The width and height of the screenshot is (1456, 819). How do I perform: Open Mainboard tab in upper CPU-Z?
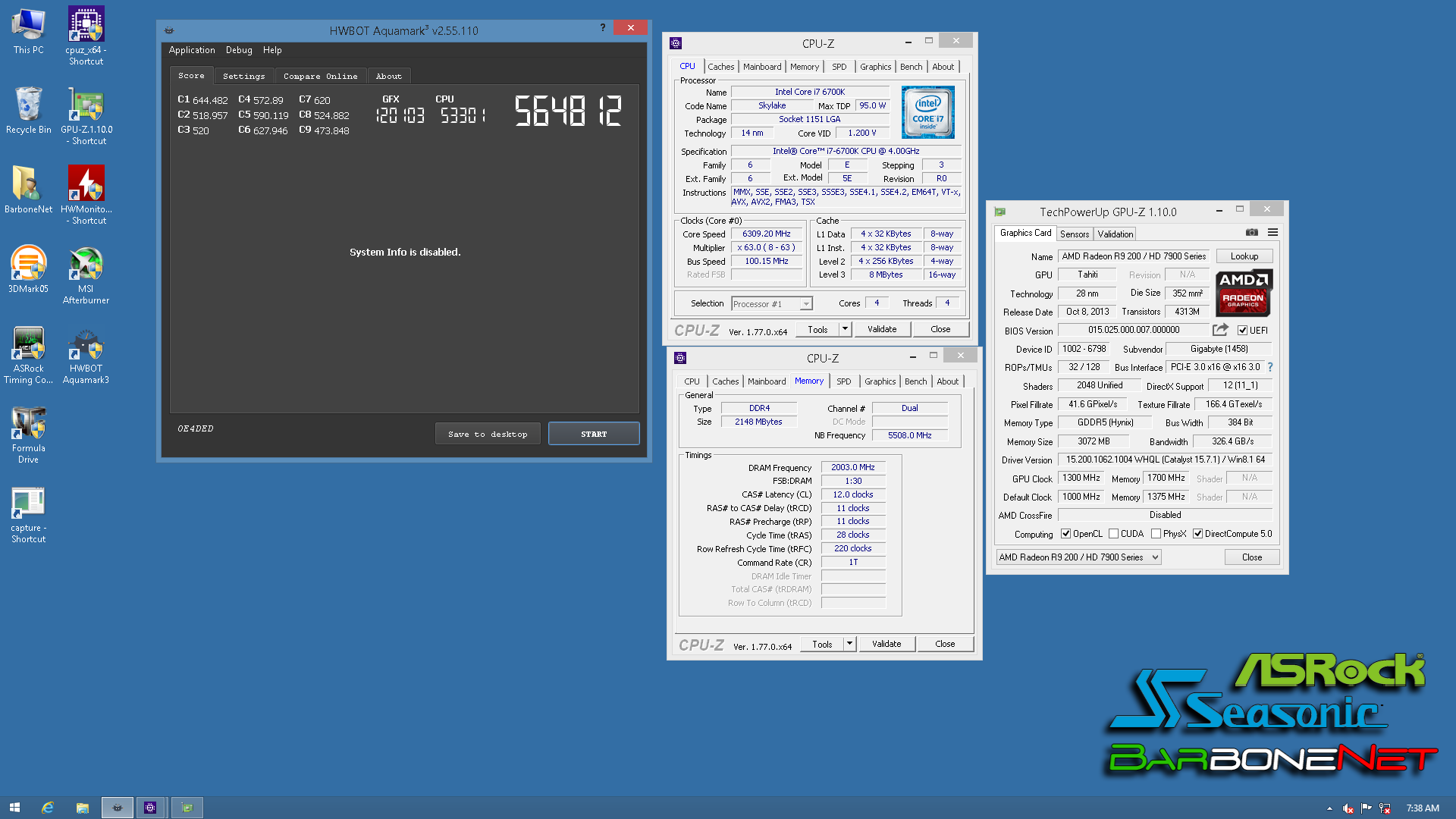point(761,67)
